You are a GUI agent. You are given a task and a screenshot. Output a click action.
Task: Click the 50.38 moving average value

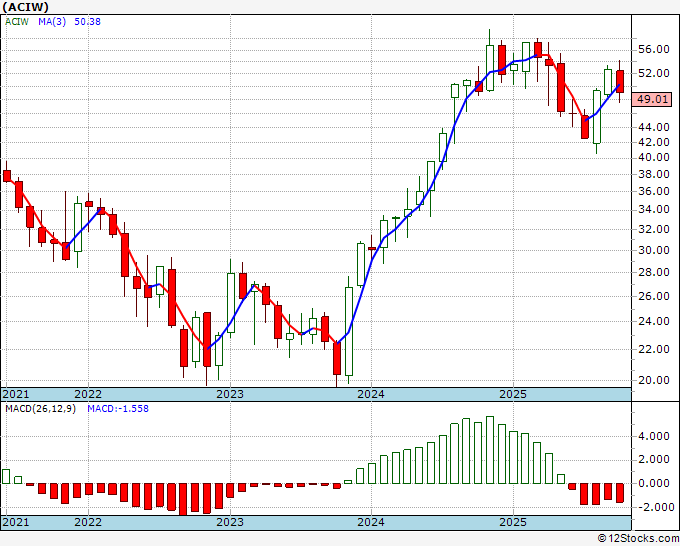pyautogui.click(x=88, y=21)
